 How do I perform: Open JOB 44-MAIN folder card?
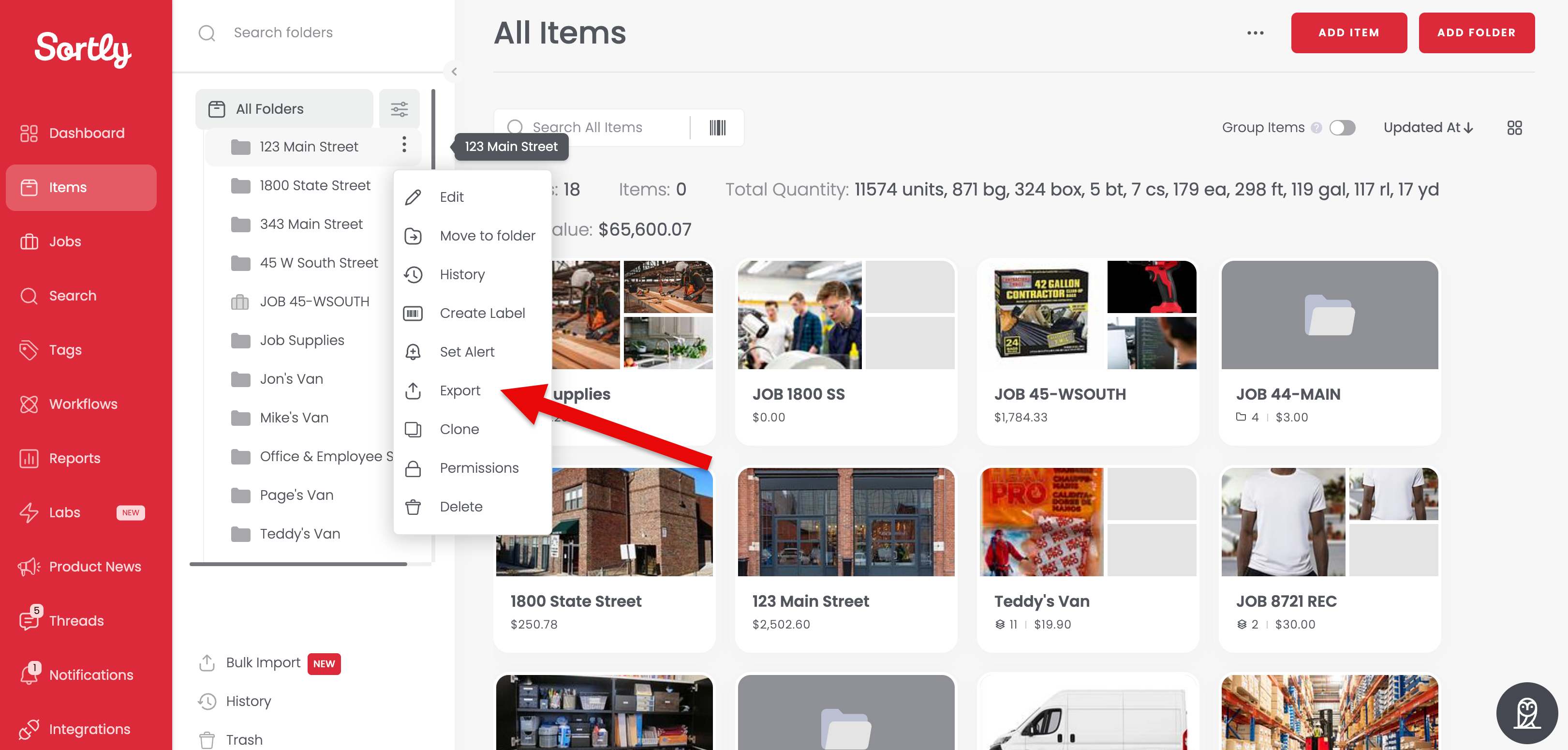pos(1330,351)
